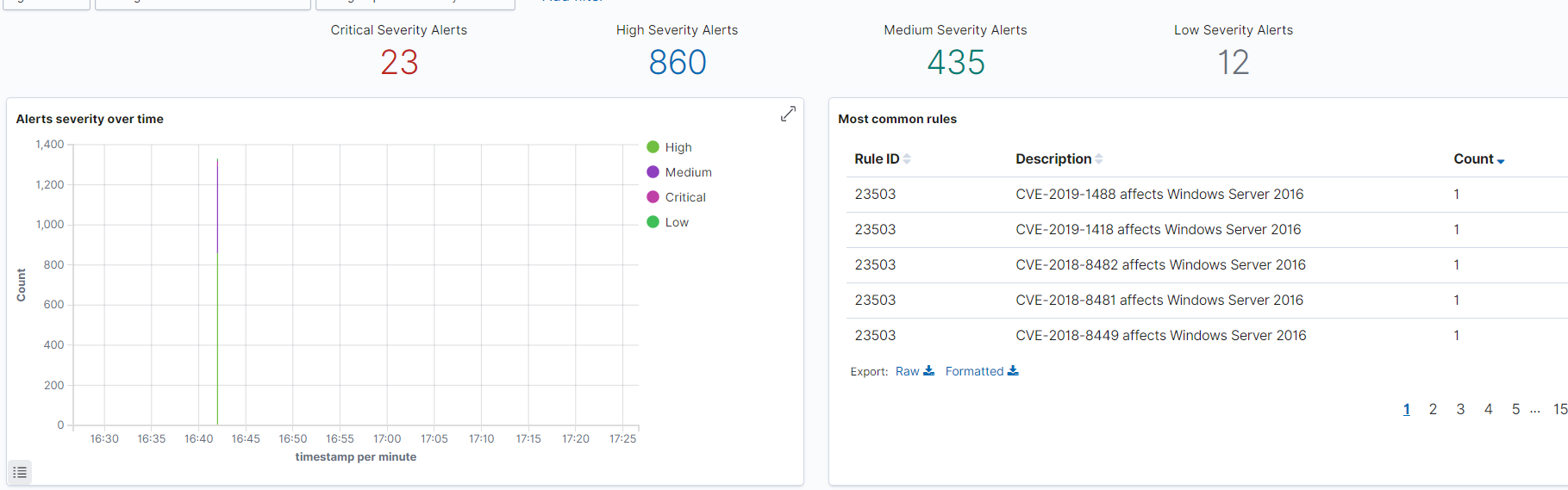This screenshot has width=1568, height=490.
Task: Click Rule ID 23503 in CVE-2018-8449 row
Action: tap(875, 336)
